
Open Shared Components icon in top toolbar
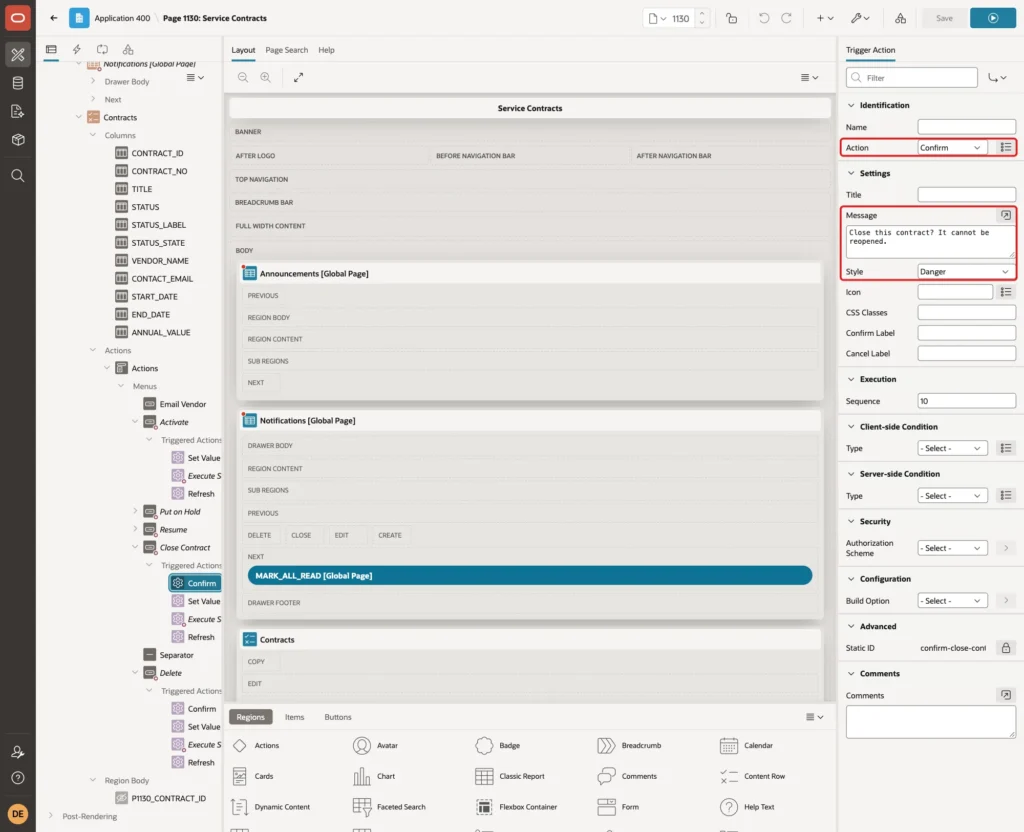(x=900, y=18)
